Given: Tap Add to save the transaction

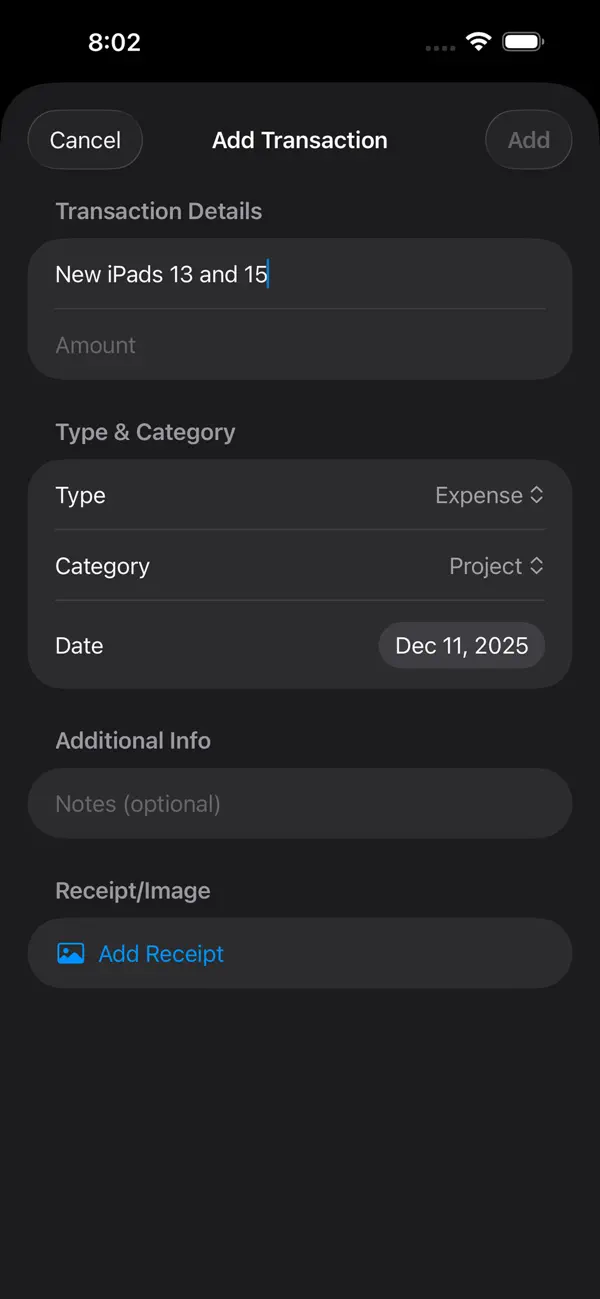Looking at the screenshot, I should [528, 139].
